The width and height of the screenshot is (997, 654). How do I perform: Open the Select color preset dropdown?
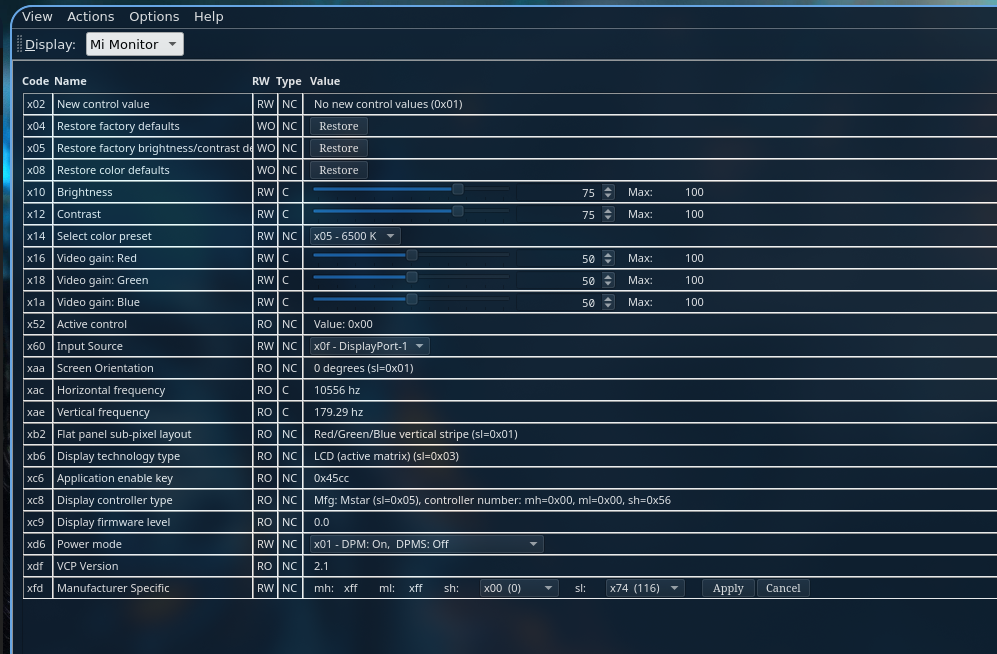coord(355,236)
